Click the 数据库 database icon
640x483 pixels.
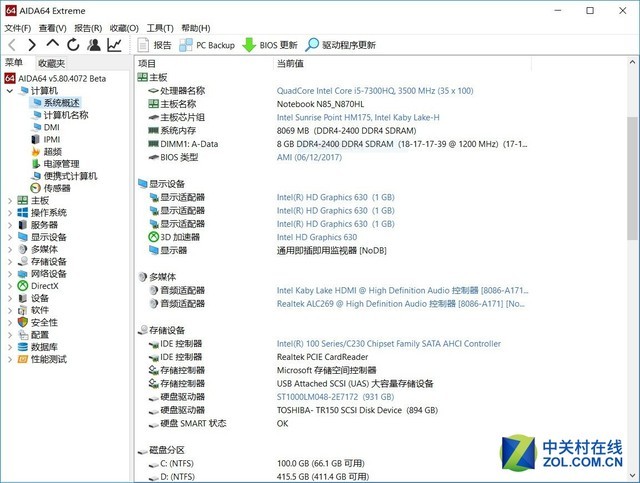pyautogui.click(x=23, y=347)
